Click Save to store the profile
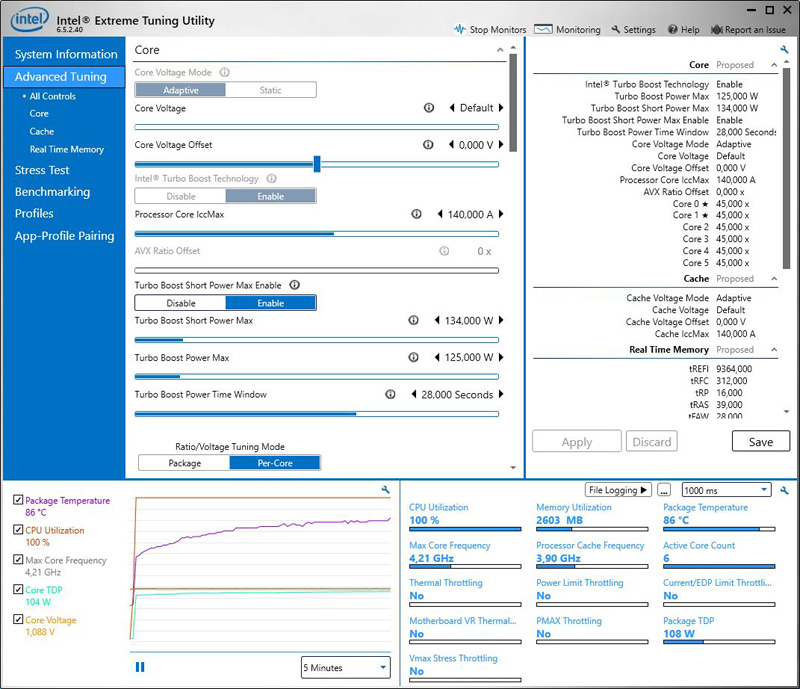800x689 pixels. click(x=761, y=441)
